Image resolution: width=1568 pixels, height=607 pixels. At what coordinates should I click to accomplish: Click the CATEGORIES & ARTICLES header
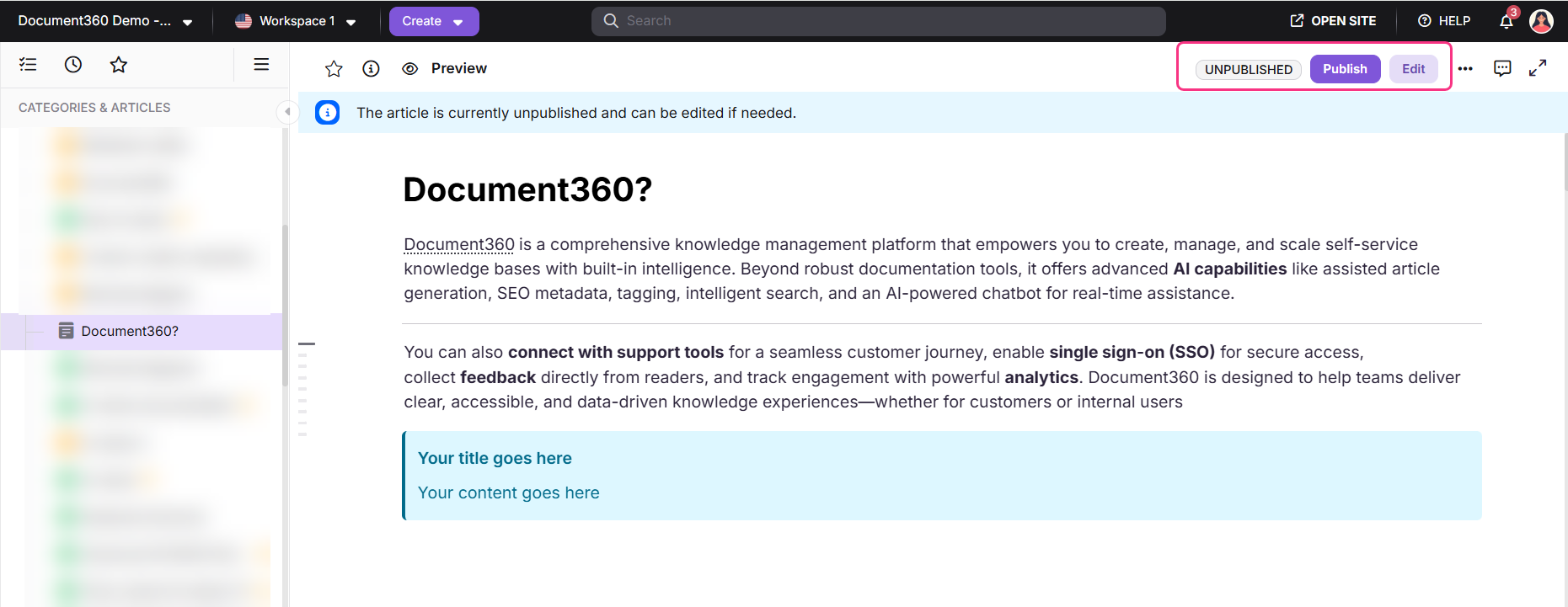[94, 108]
